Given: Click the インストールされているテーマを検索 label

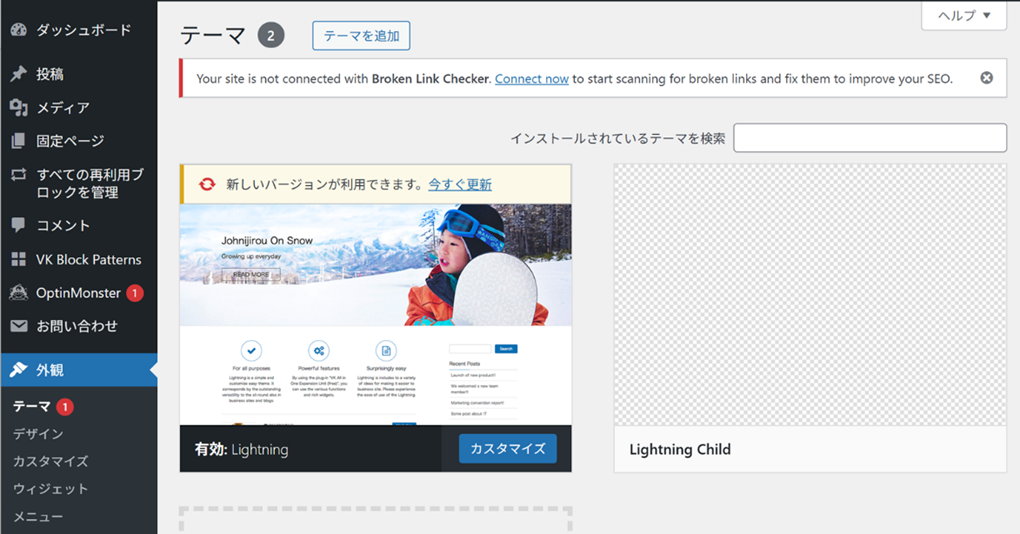Looking at the screenshot, I should pos(617,139).
